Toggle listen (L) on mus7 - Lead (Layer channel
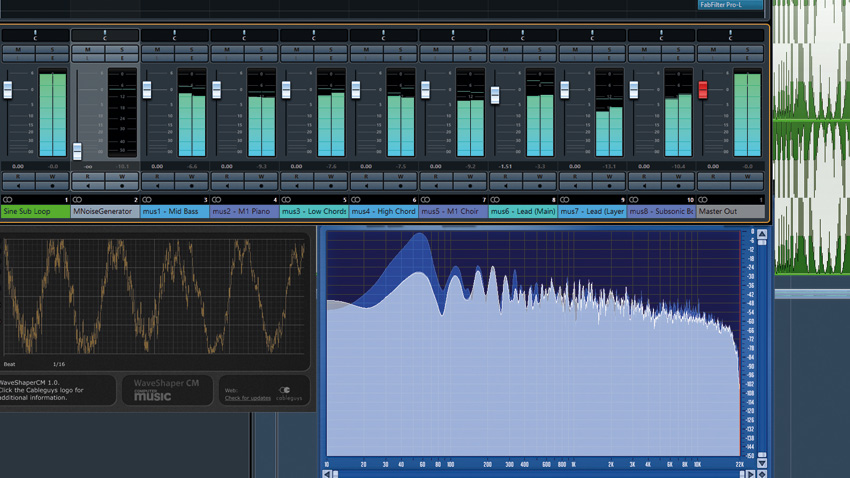 (575, 57)
